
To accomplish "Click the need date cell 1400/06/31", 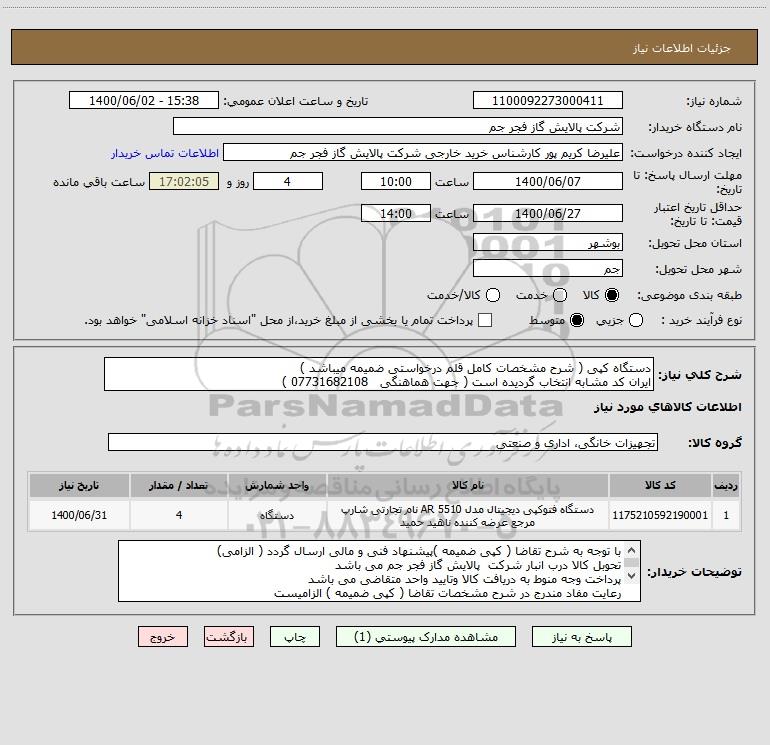I will point(79,515).
